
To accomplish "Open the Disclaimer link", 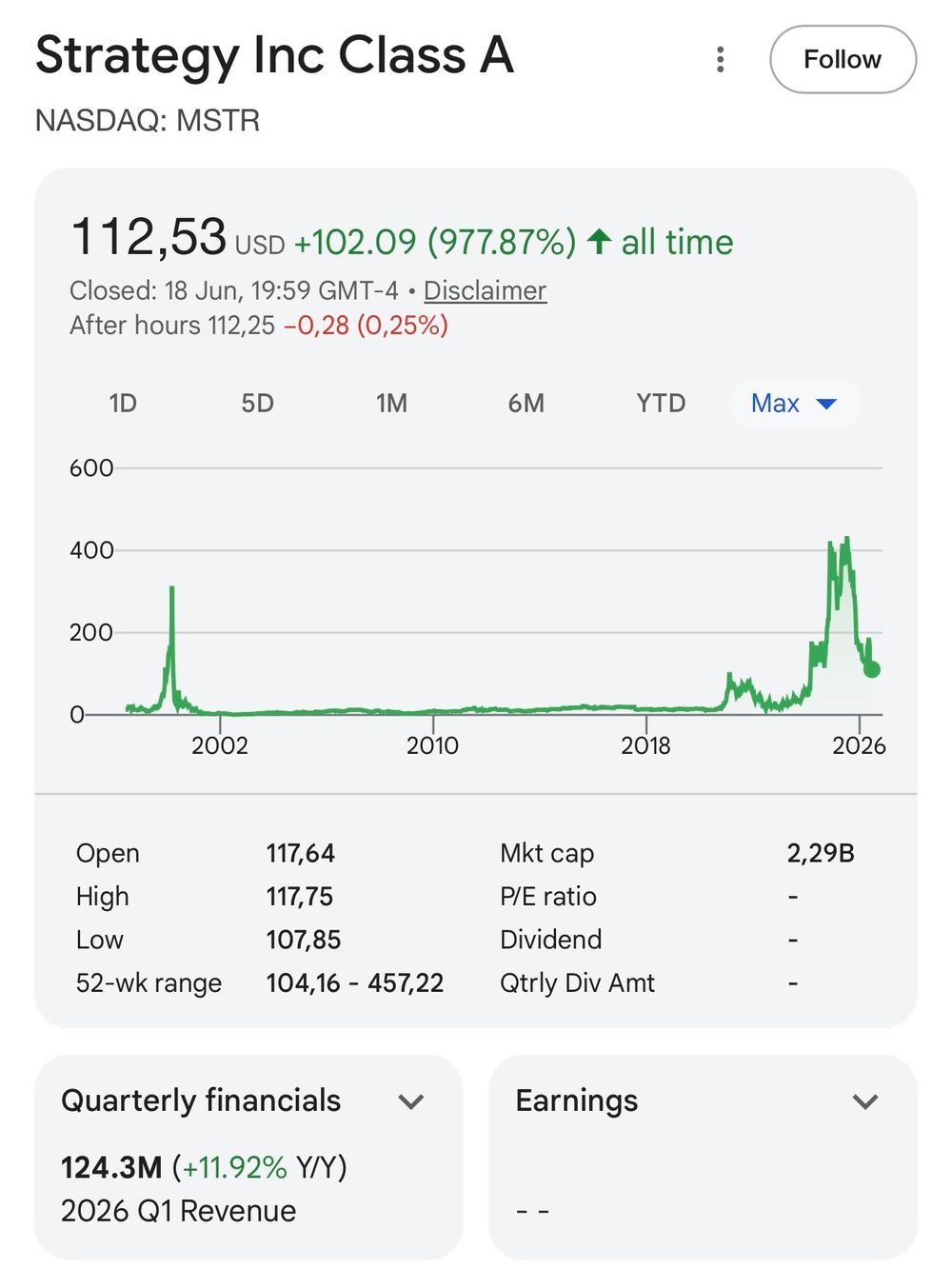I will (x=485, y=290).
